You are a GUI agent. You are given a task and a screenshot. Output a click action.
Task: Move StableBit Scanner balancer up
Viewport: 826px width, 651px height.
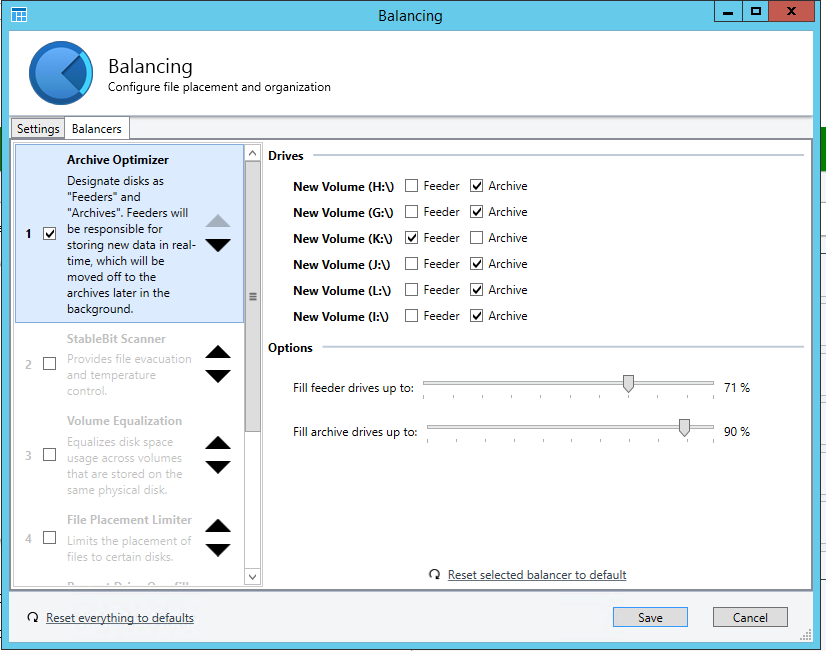pyautogui.click(x=218, y=352)
